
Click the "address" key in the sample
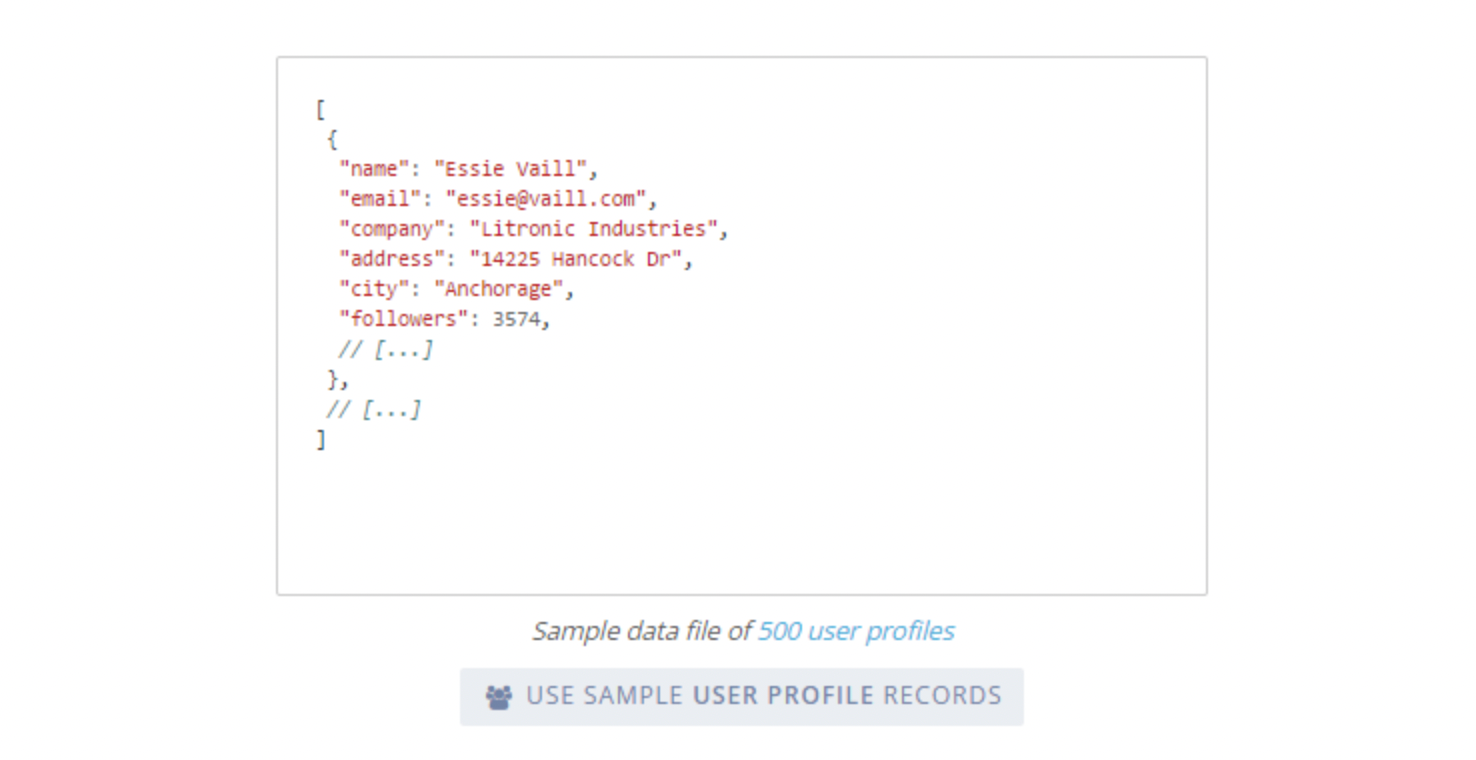click(392, 259)
